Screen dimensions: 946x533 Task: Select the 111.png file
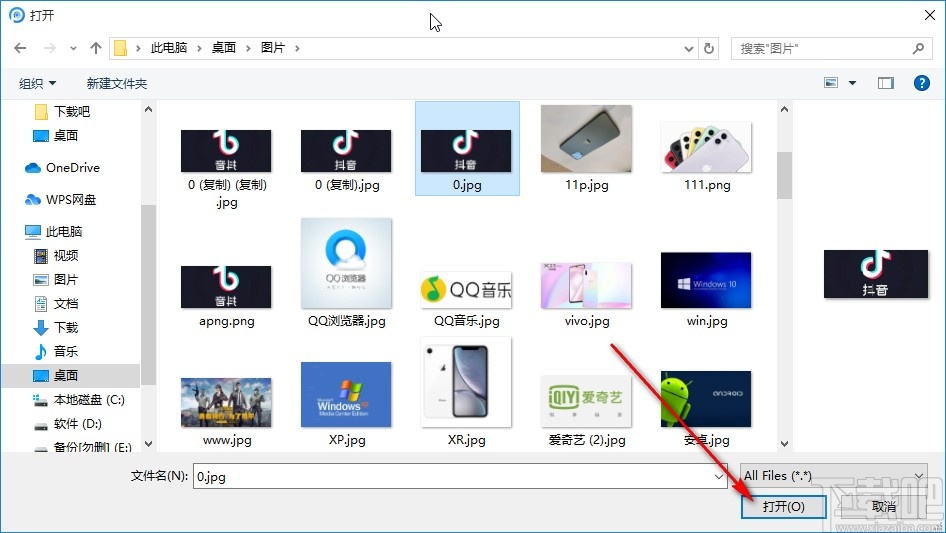[x=706, y=156]
